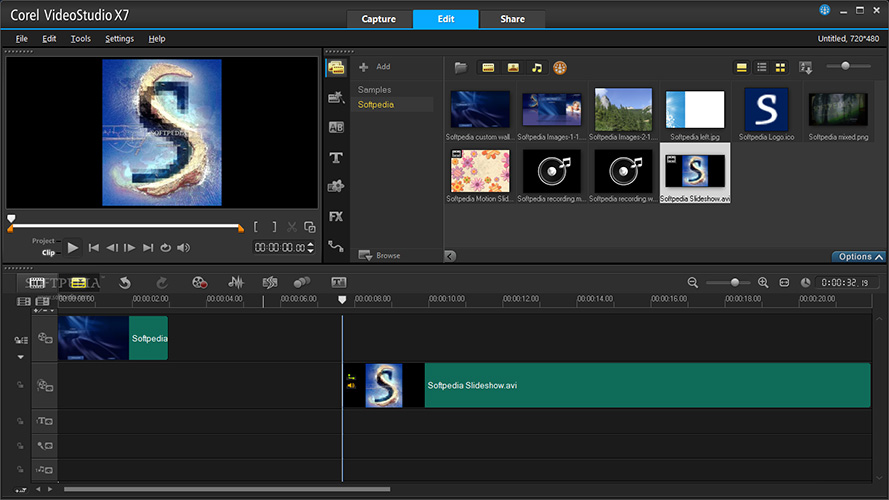Open the Sound Mixer tool
The image size is (889, 500).
click(236, 283)
